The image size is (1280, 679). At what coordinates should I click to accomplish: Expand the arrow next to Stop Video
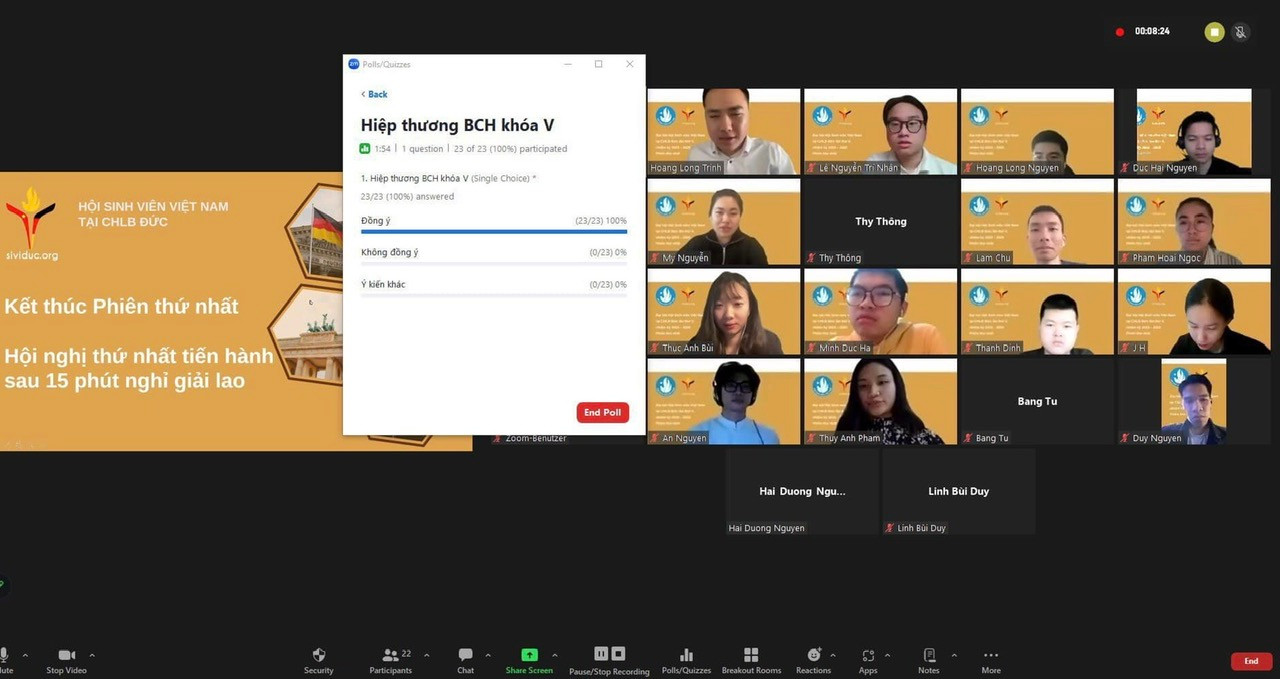click(92, 656)
